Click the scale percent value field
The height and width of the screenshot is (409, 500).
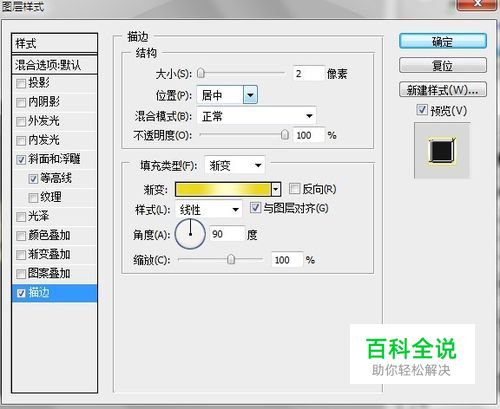pyautogui.click(x=287, y=260)
